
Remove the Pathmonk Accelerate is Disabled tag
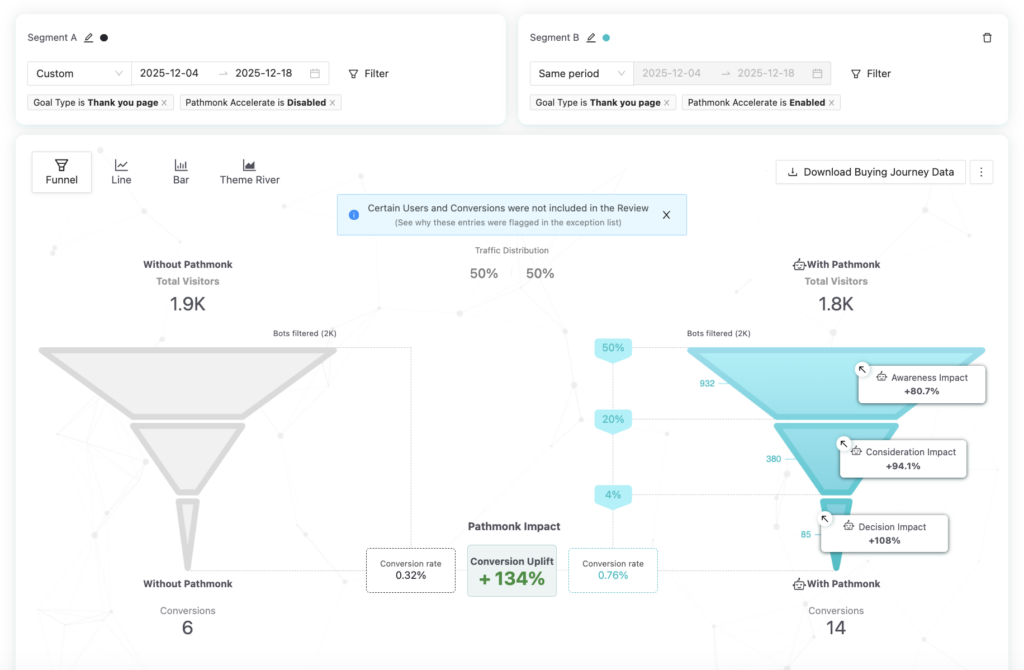pyautogui.click(x=333, y=102)
